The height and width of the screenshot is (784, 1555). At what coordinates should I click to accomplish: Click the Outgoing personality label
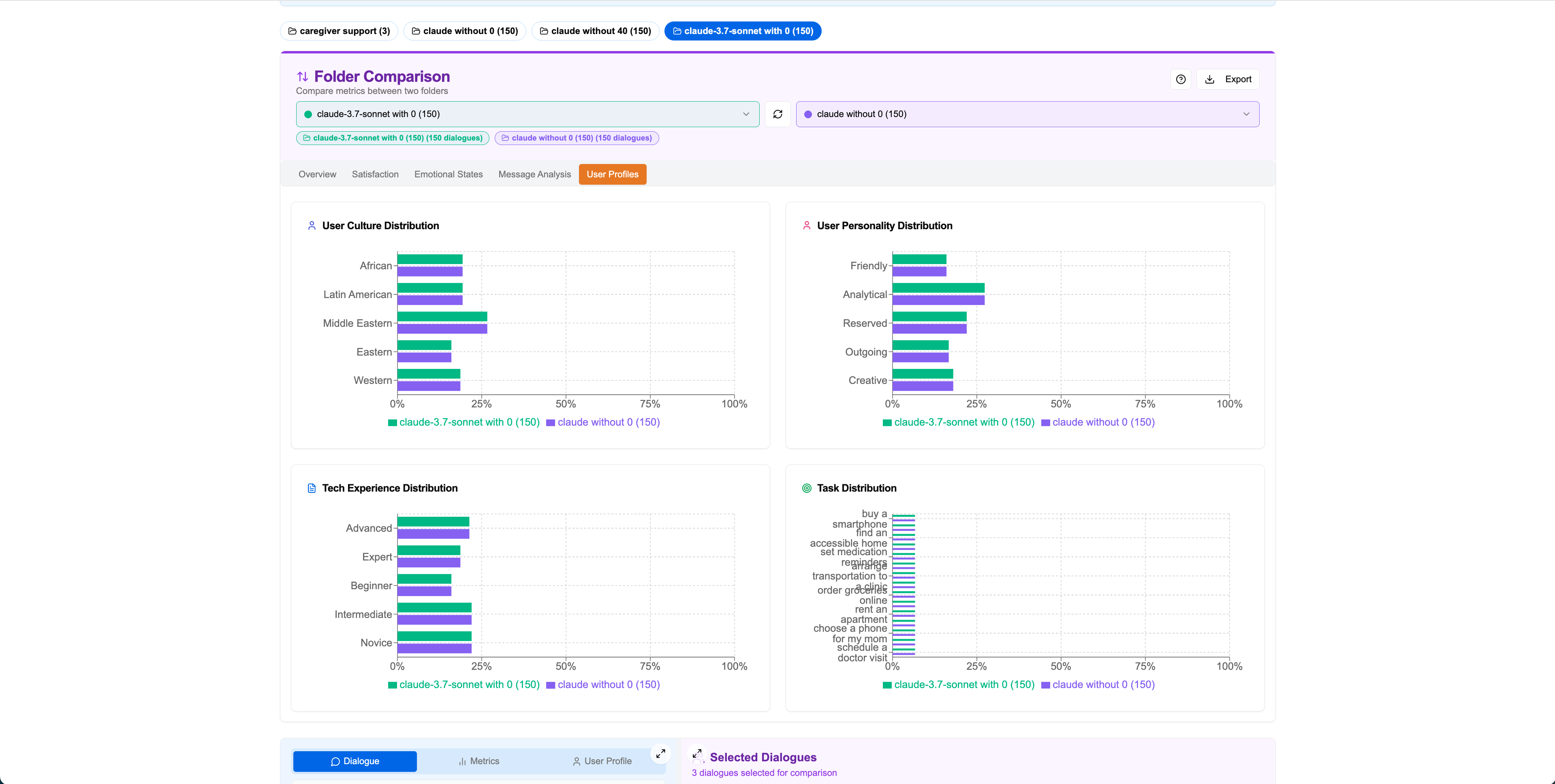(866, 352)
